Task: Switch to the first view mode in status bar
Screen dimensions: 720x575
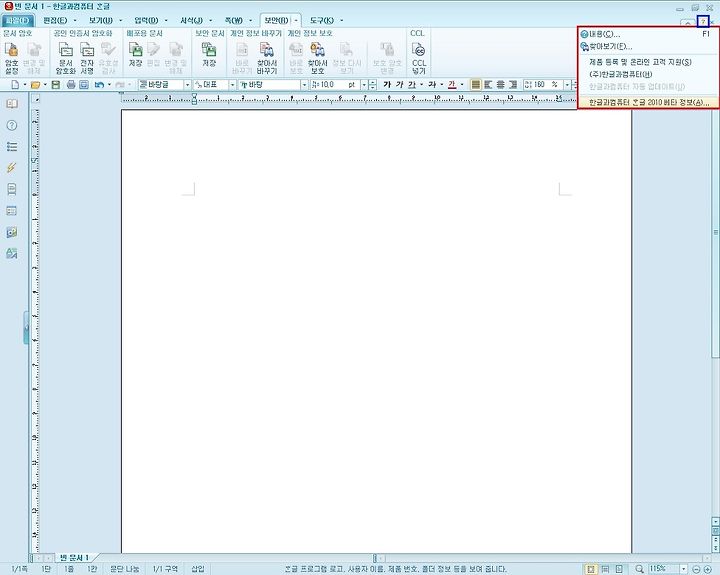Action: pos(591,569)
